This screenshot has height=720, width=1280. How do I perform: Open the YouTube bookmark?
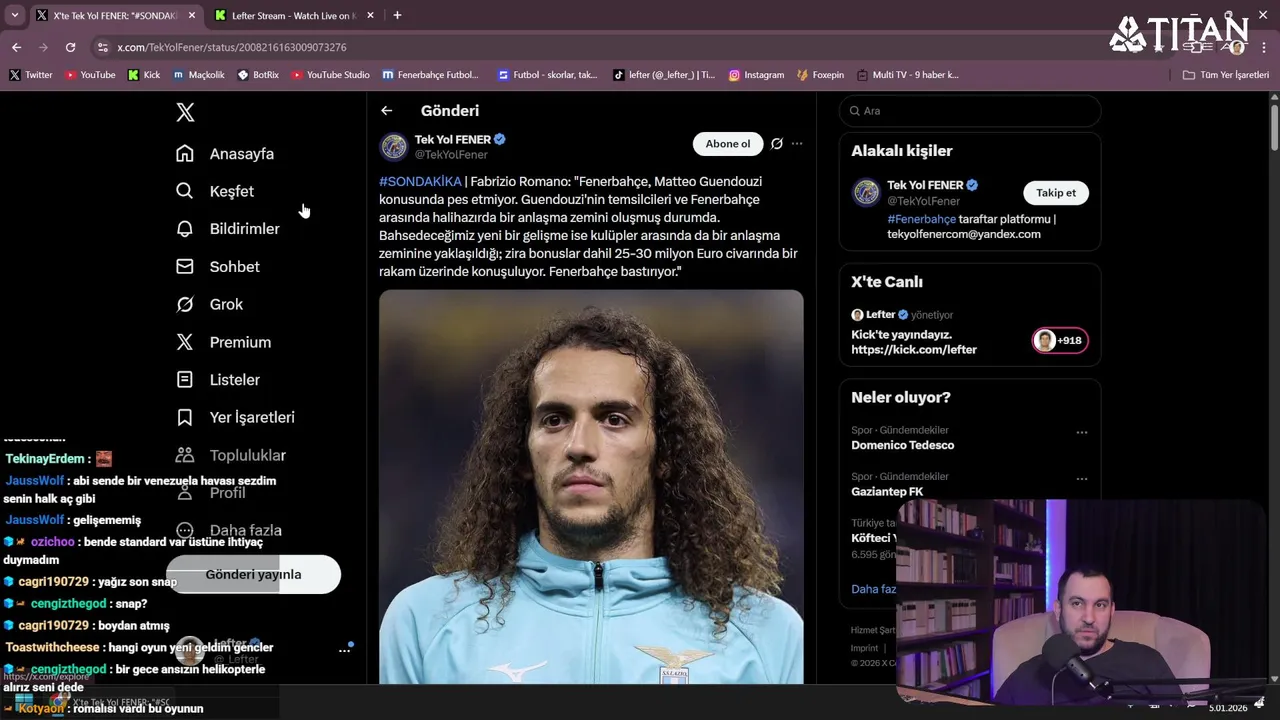pyautogui.click(x=90, y=75)
